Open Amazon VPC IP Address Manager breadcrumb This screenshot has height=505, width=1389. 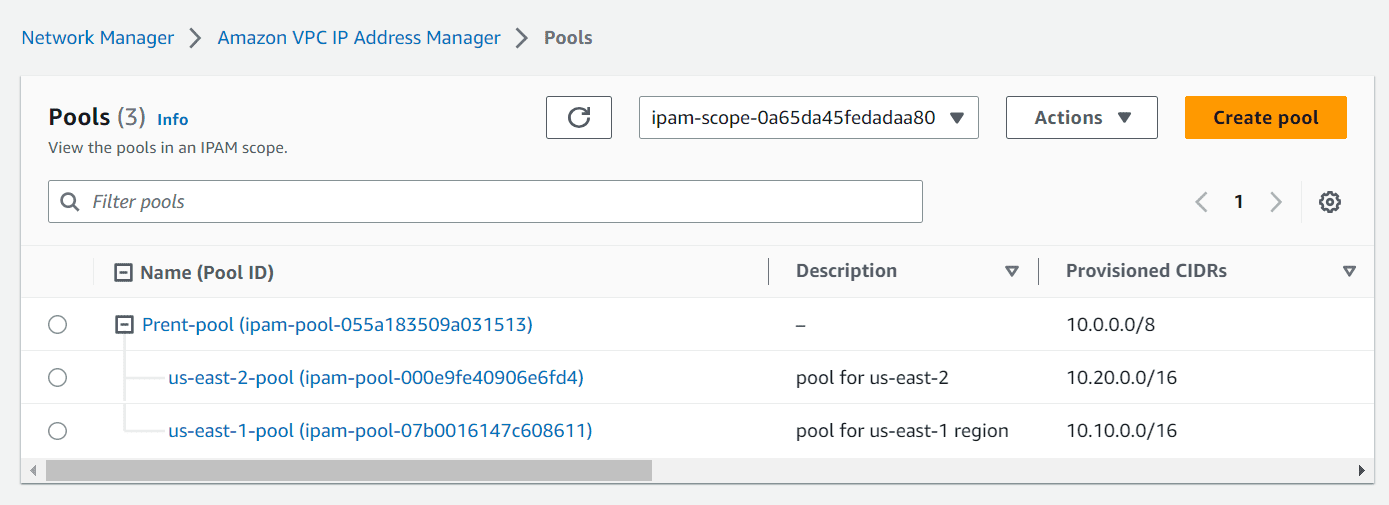pos(359,38)
